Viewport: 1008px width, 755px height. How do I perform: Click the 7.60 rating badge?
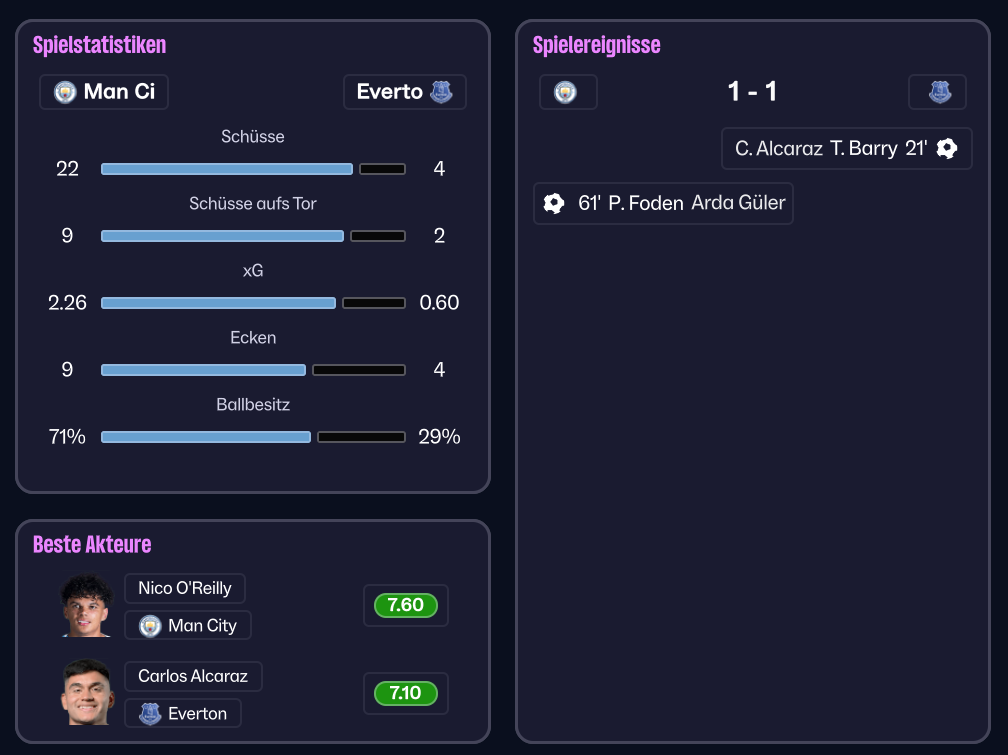(x=405, y=605)
